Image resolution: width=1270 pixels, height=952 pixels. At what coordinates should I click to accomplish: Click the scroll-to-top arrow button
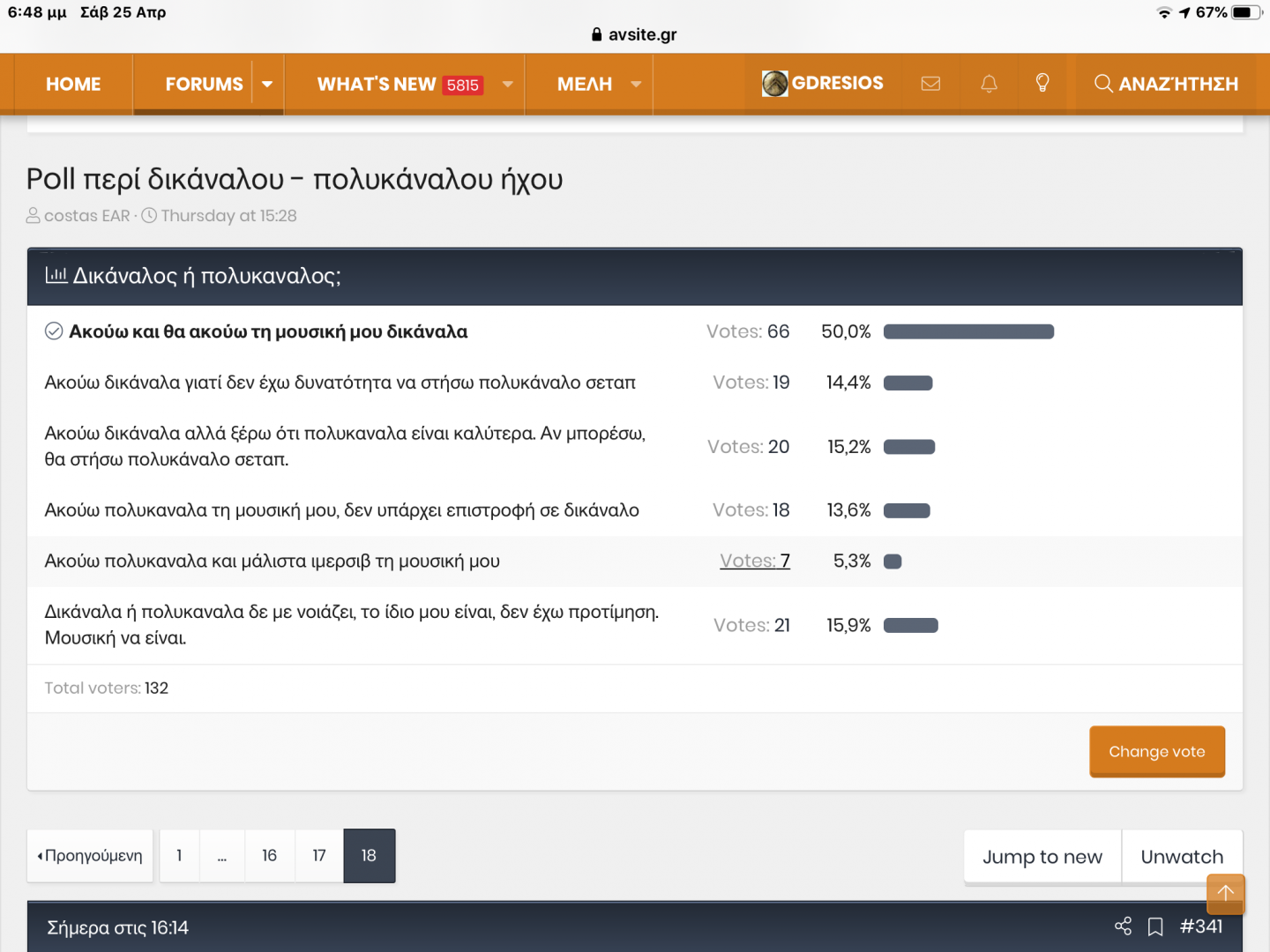click(1225, 893)
